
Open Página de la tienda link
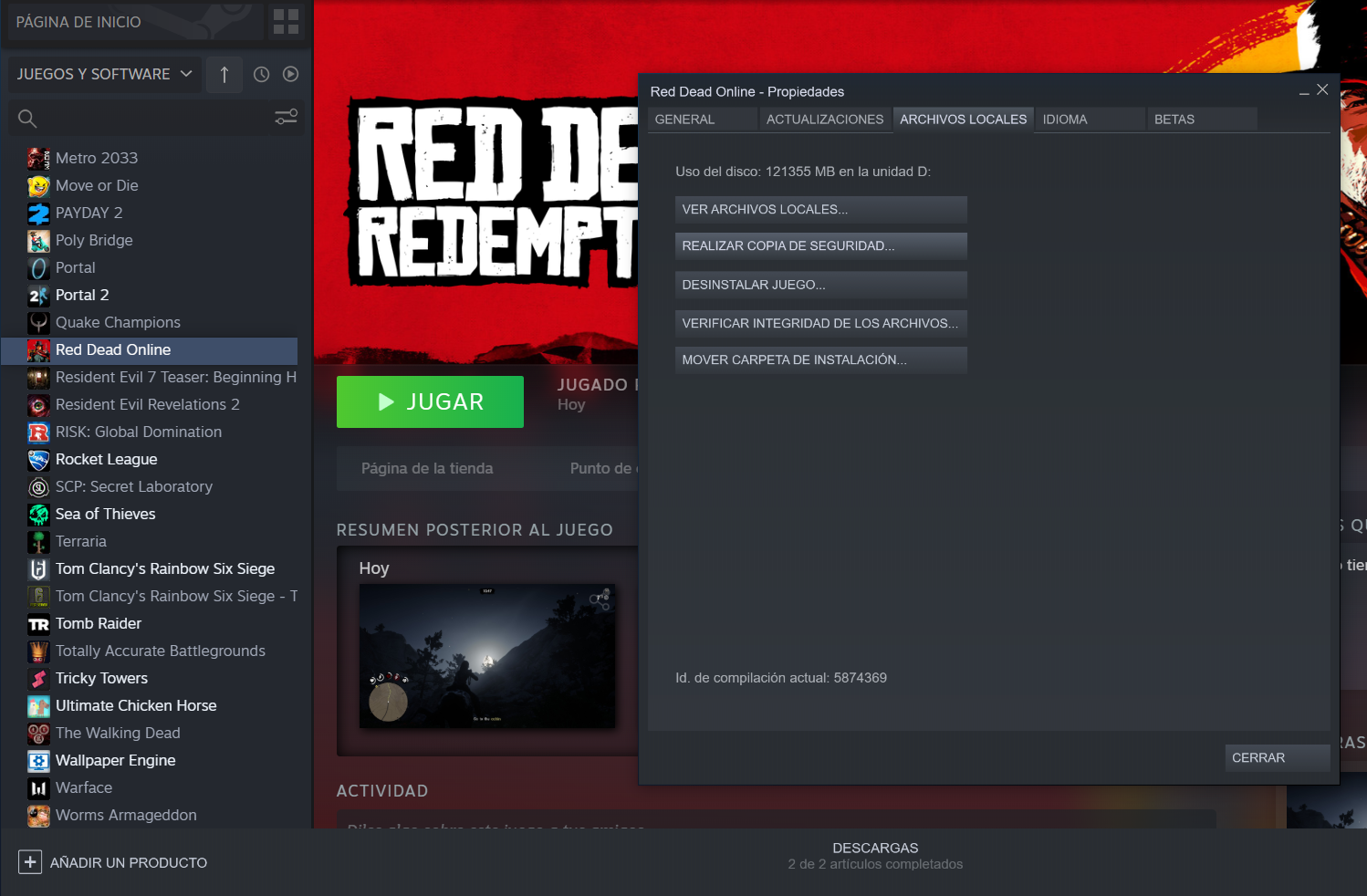(x=427, y=469)
